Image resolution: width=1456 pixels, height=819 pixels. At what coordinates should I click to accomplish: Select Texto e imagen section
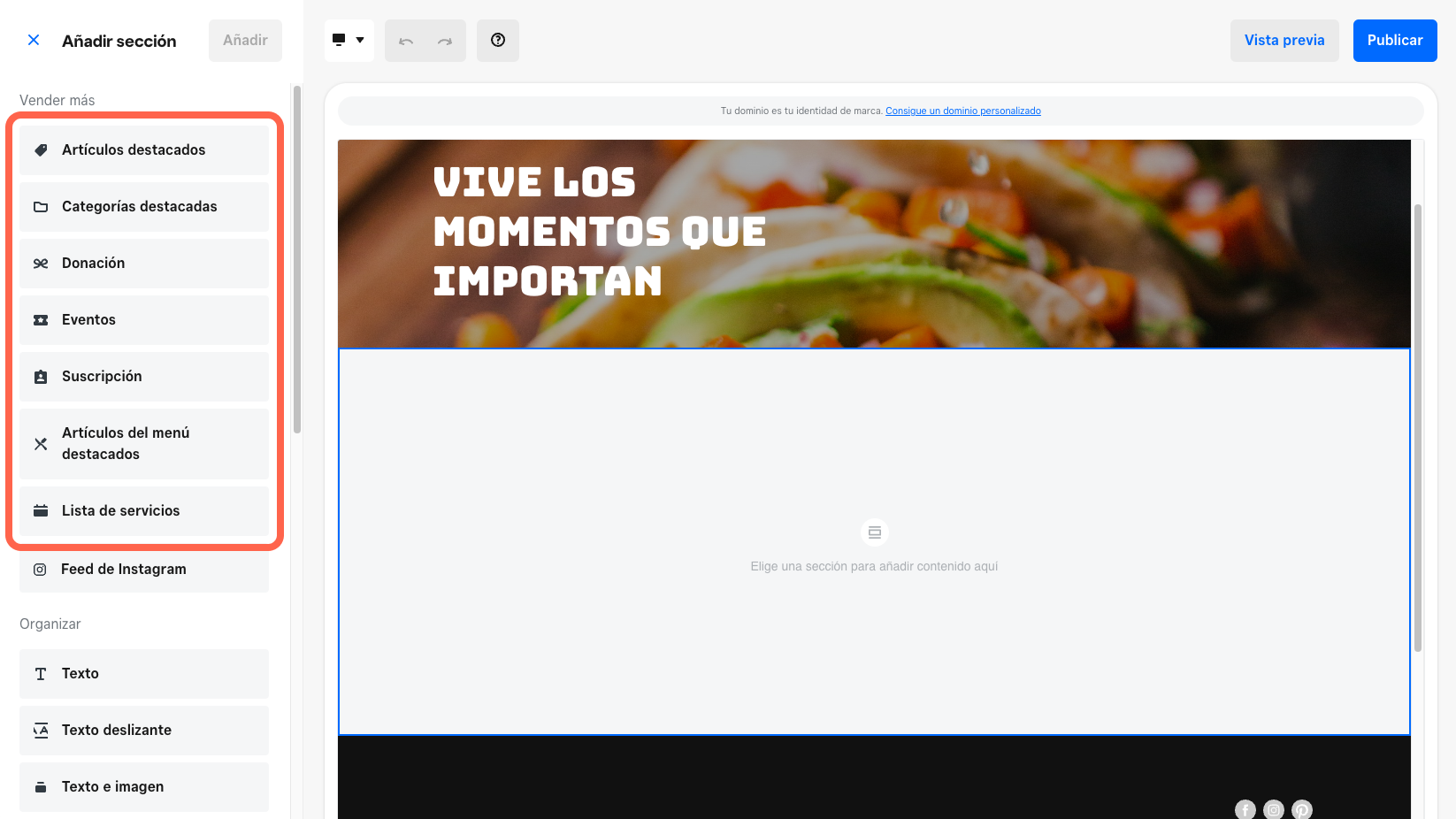(x=144, y=787)
